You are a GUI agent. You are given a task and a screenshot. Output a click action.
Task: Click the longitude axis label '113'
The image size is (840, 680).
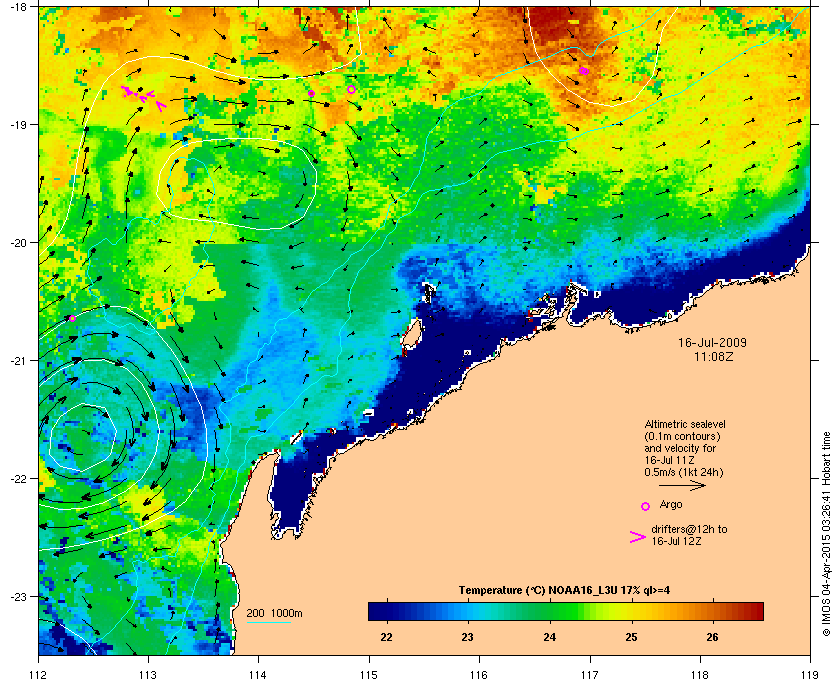pos(148,675)
